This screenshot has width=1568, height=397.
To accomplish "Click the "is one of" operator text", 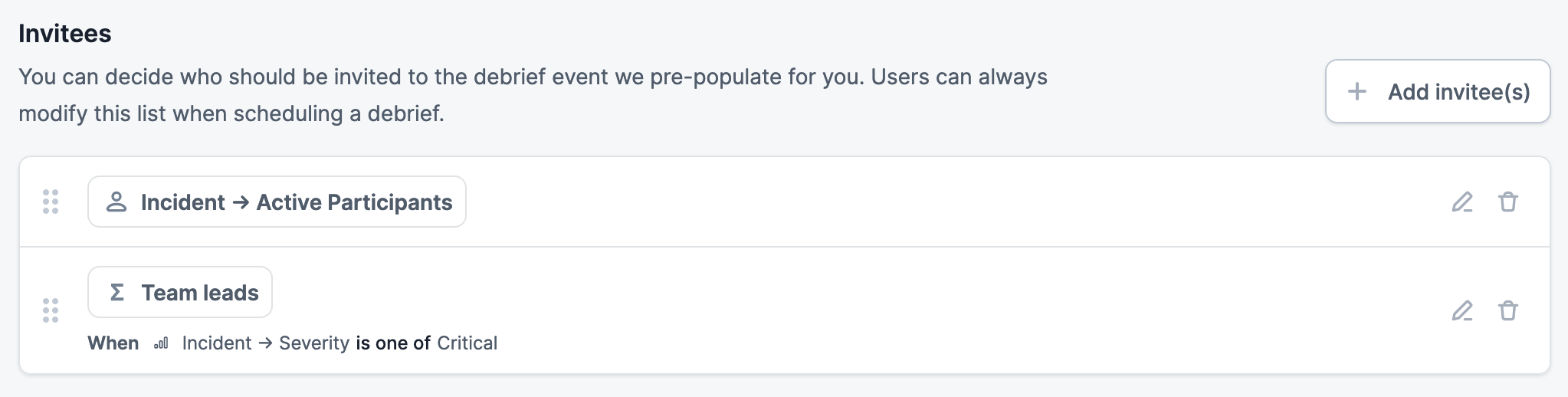I will click(393, 343).
